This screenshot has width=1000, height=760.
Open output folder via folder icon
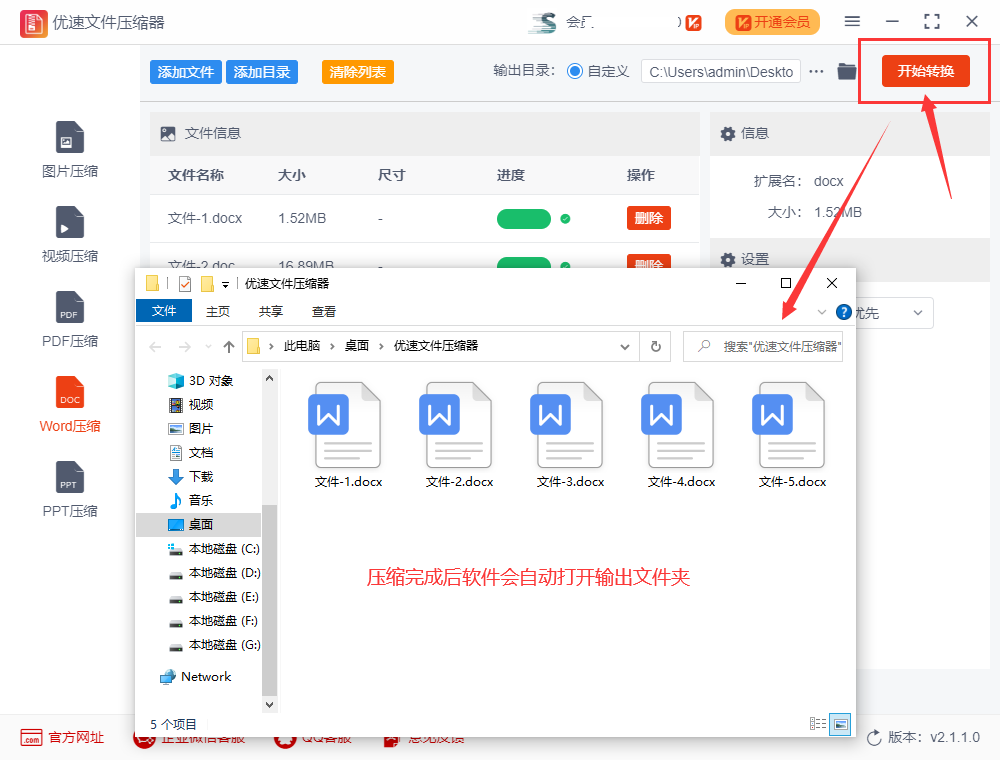(x=846, y=71)
